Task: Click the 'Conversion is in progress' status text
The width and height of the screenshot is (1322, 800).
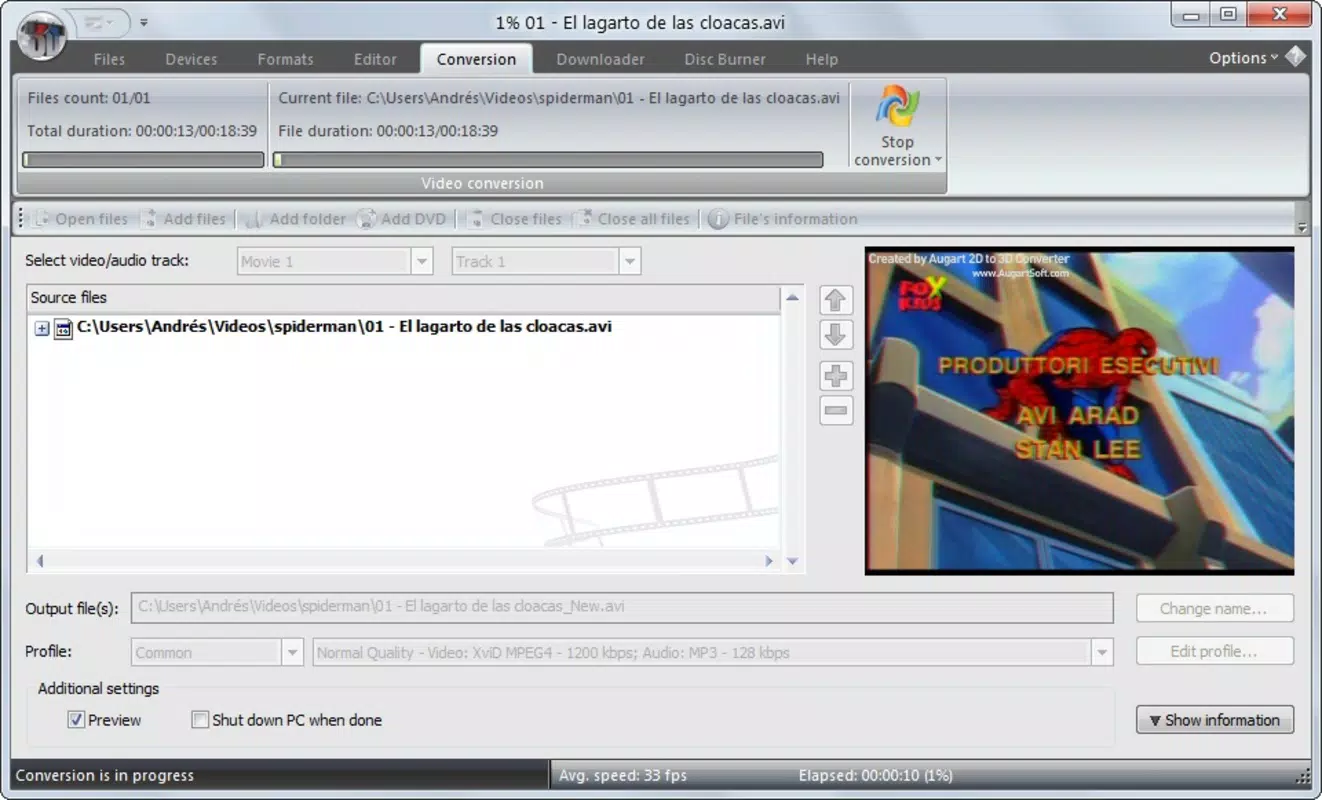Action: (x=105, y=775)
